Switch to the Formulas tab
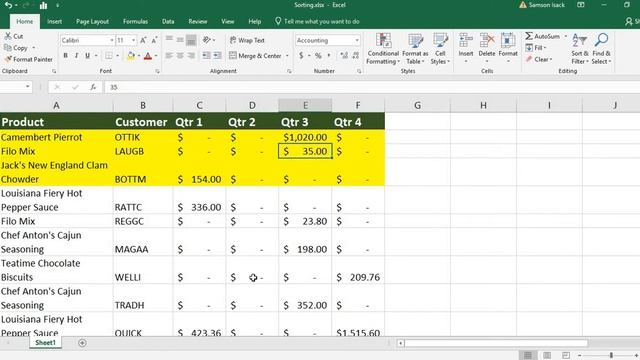Image resolution: width=640 pixels, height=360 pixels. coord(135,21)
